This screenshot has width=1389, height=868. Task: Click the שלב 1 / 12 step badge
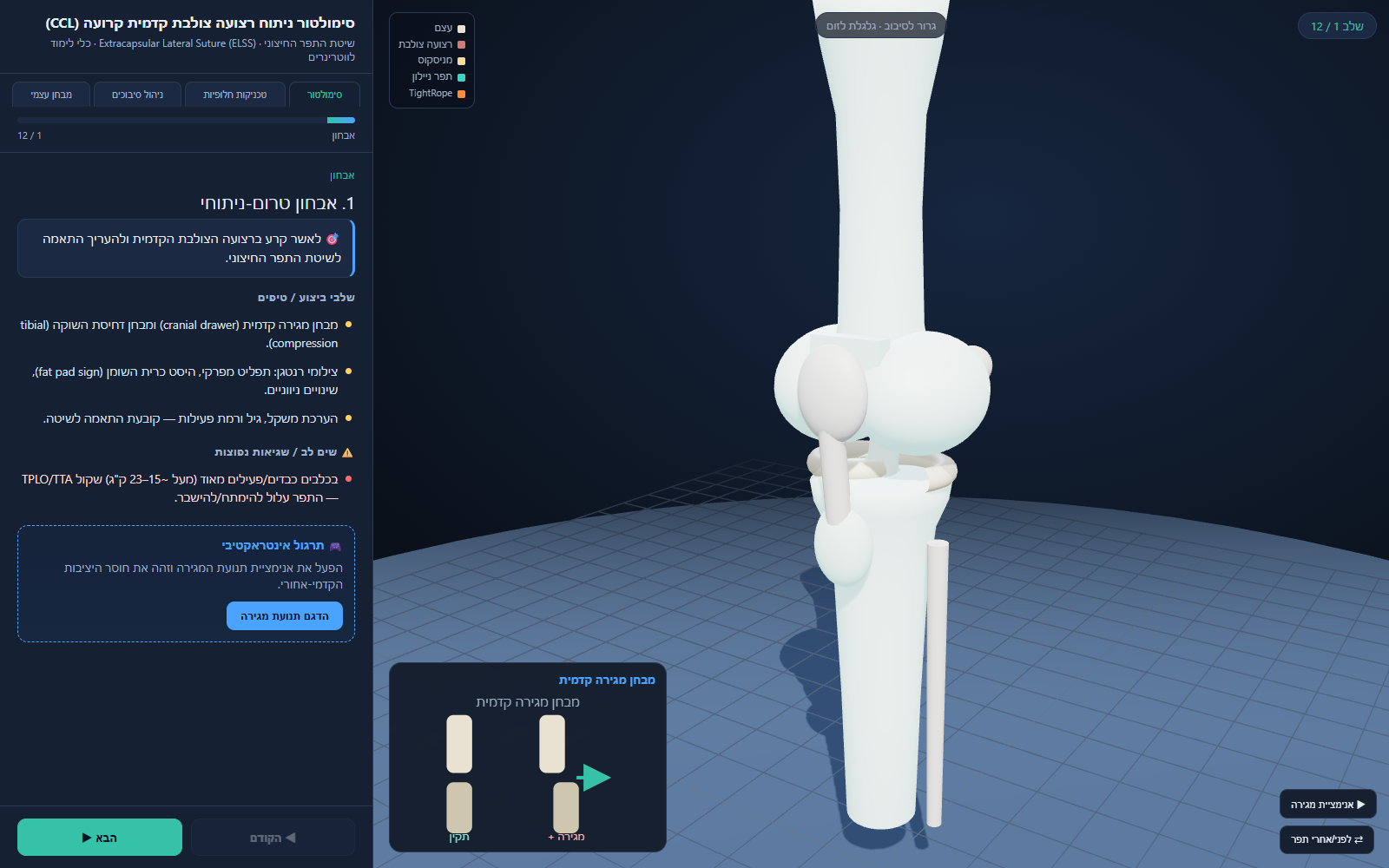(1337, 26)
